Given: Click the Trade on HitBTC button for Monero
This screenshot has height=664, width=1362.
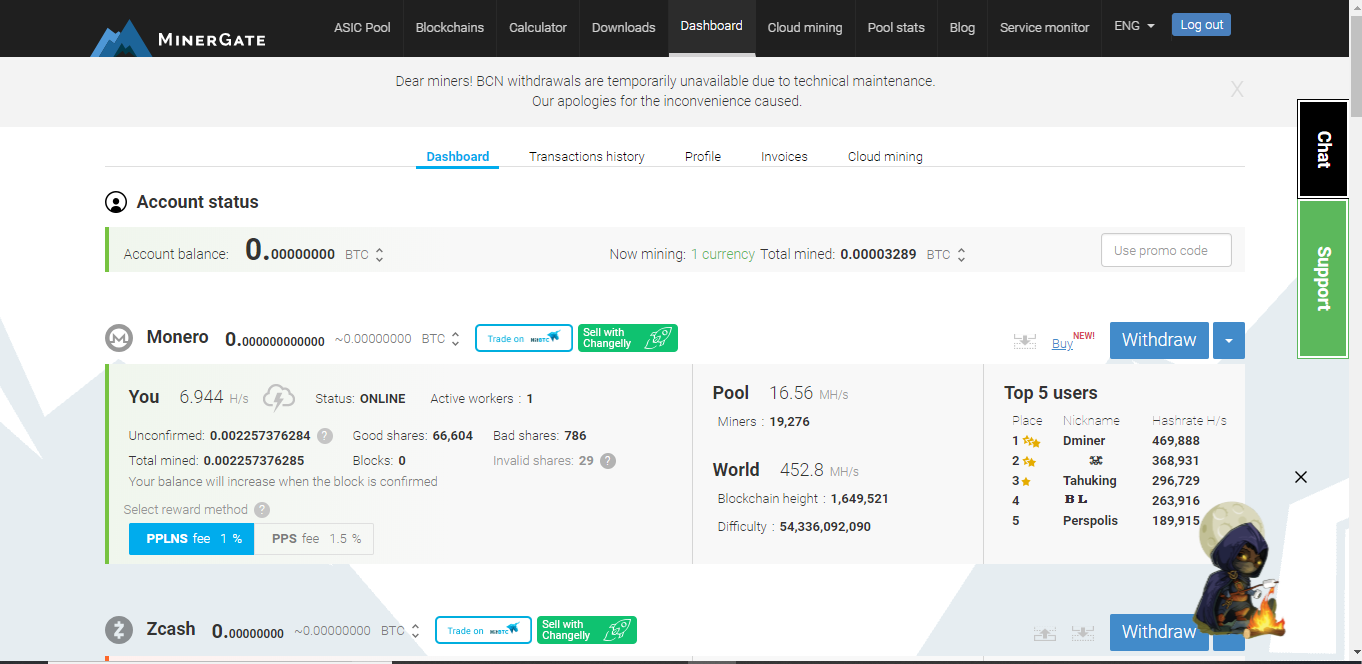Looking at the screenshot, I should pos(524,338).
